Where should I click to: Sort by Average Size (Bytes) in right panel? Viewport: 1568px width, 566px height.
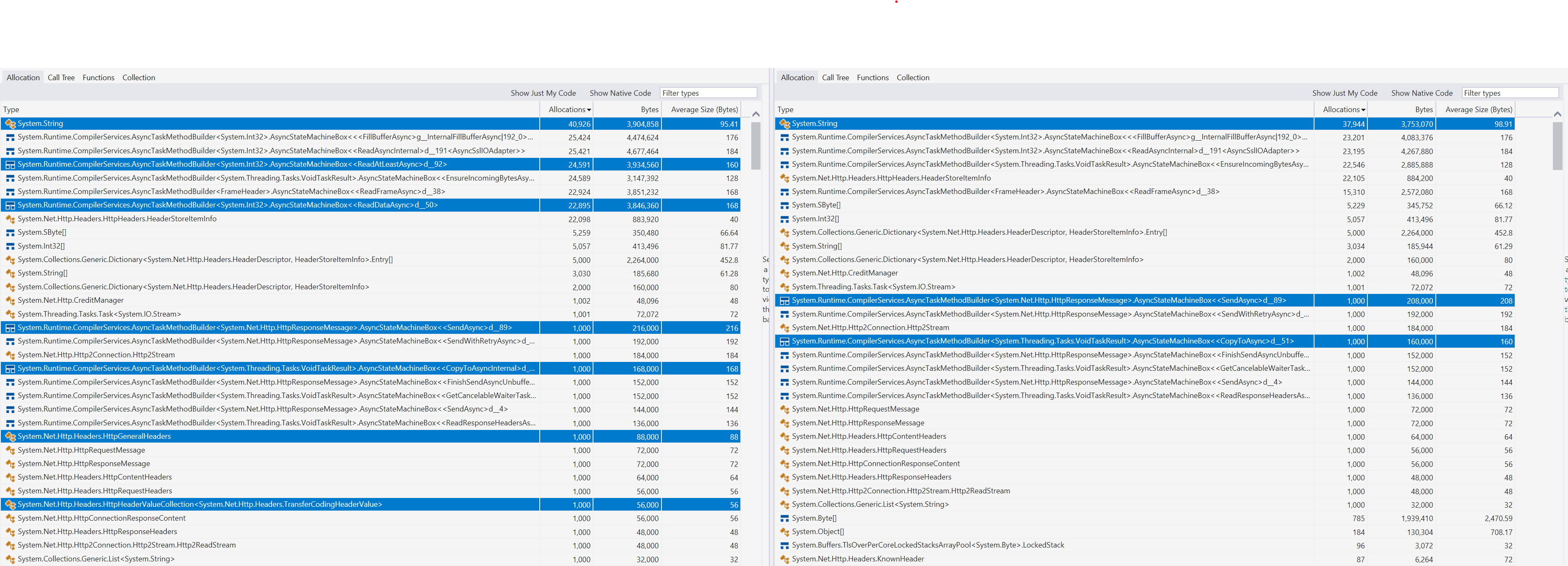pyautogui.click(x=1475, y=110)
